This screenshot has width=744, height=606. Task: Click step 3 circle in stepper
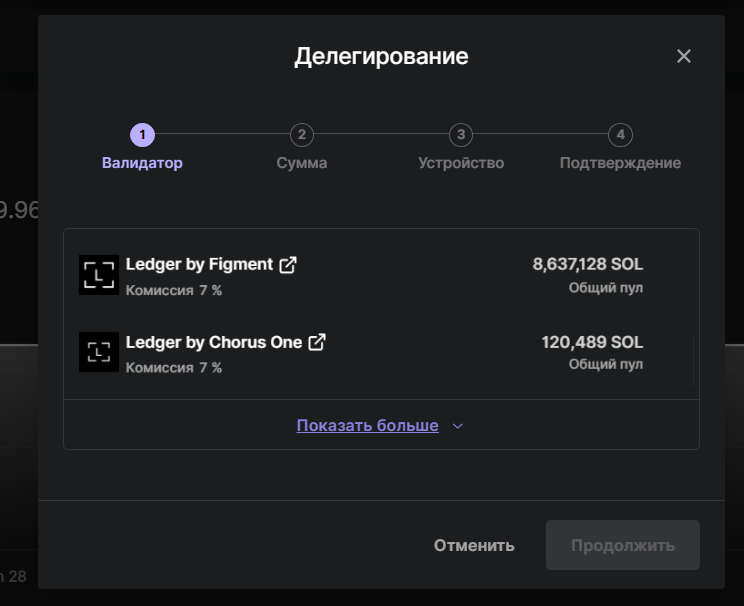click(460, 134)
